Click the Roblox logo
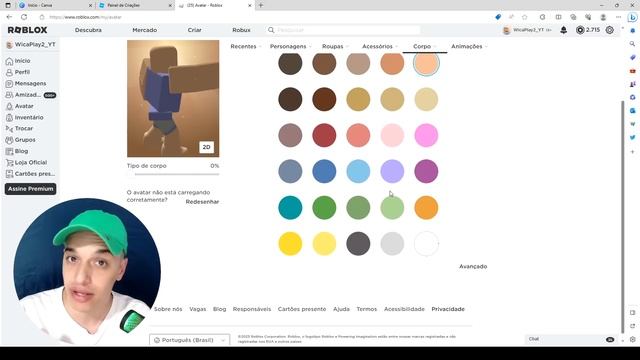The height and width of the screenshot is (360, 640). tap(27, 30)
